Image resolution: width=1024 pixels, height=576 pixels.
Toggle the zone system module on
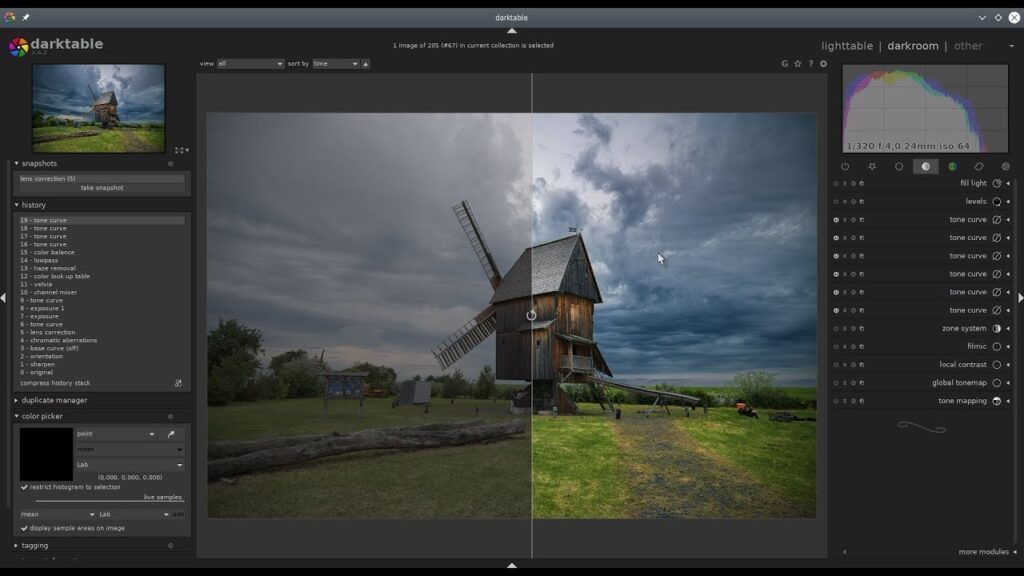click(x=836, y=329)
